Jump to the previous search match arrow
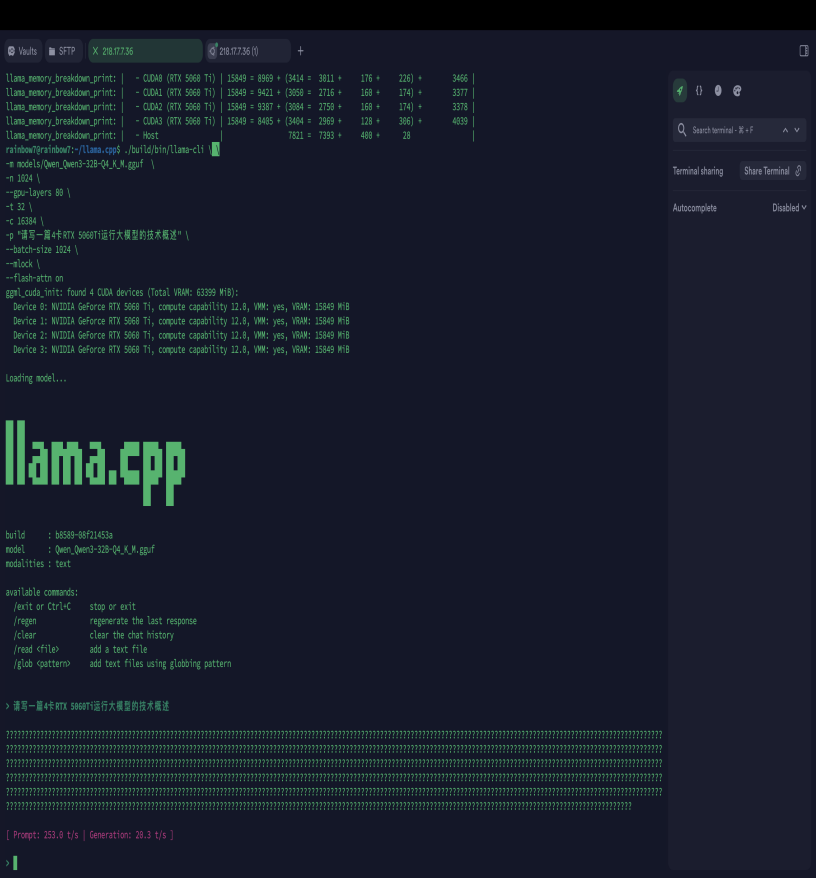Viewport: 816px width, 878px height. pyautogui.click(x=785, y=130)
